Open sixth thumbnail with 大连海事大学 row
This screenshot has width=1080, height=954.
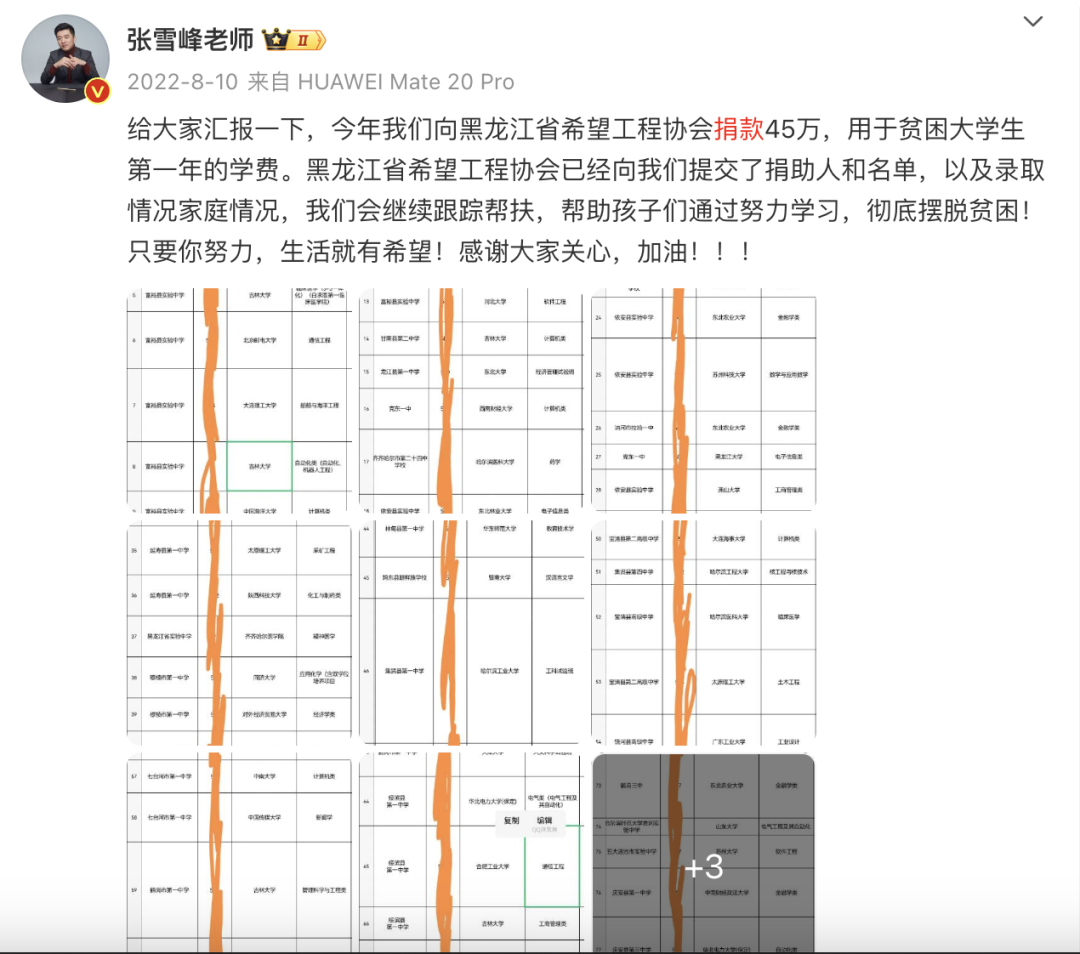click(703, 633)
